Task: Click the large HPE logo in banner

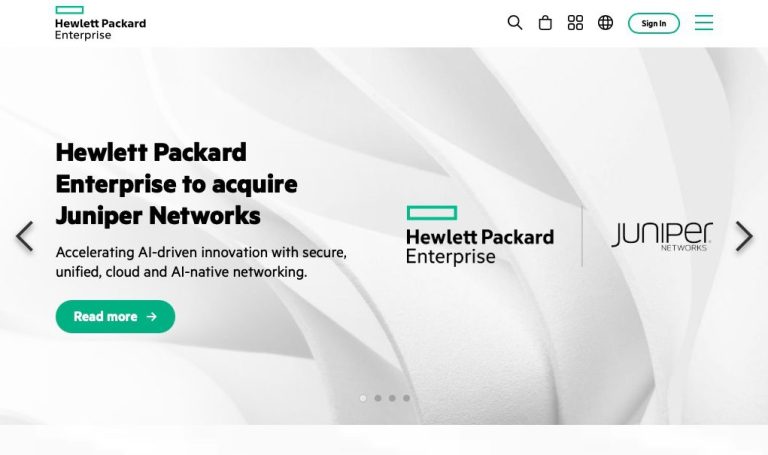Action: (480, 235)
